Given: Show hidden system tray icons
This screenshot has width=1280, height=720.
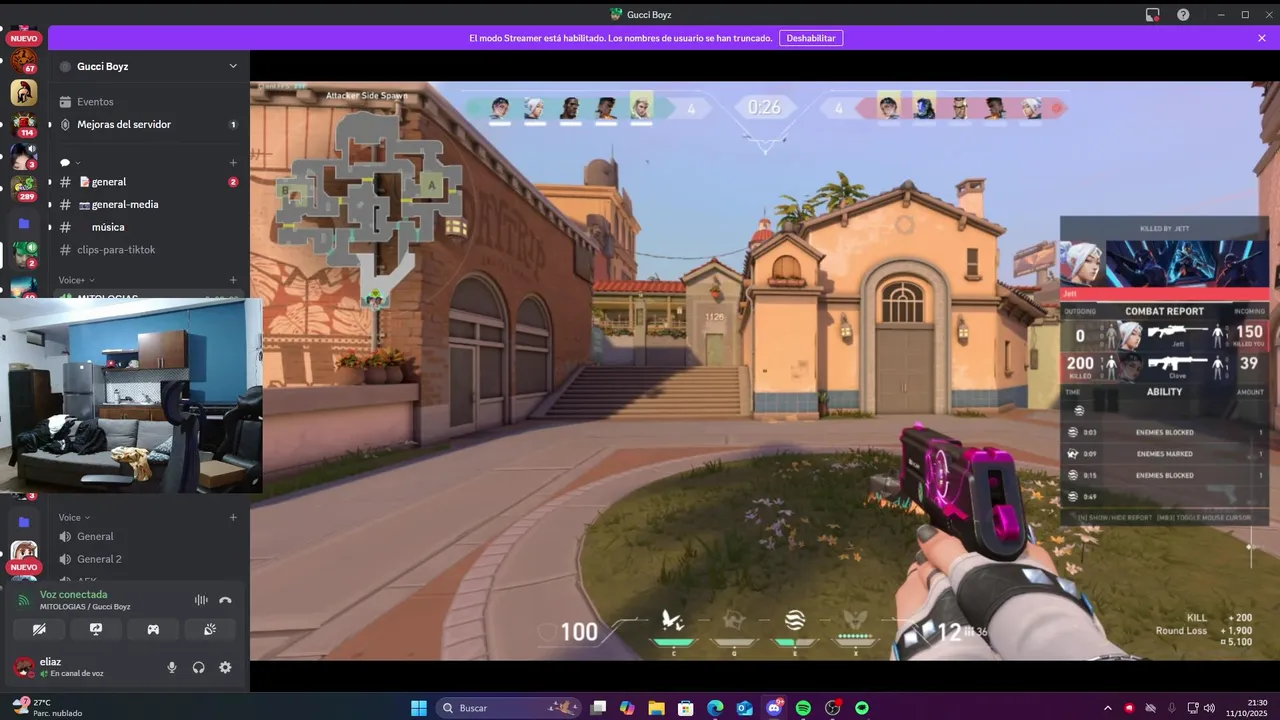Looking at the screenshot, I should (x=1107, y=708).
